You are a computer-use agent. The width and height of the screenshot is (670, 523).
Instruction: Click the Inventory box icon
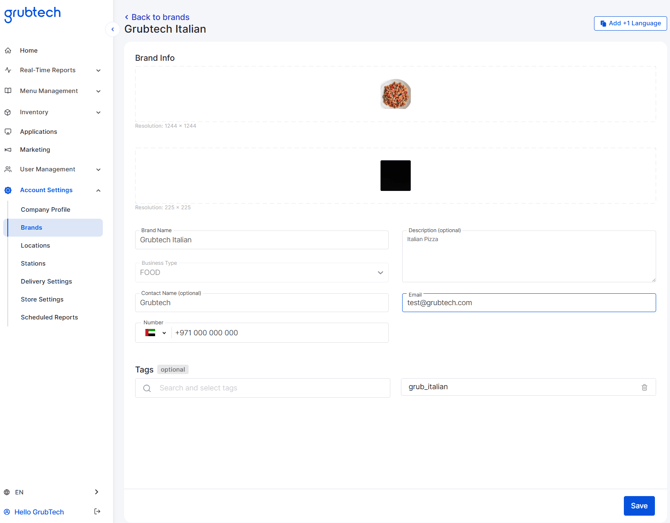pos(8,112)
